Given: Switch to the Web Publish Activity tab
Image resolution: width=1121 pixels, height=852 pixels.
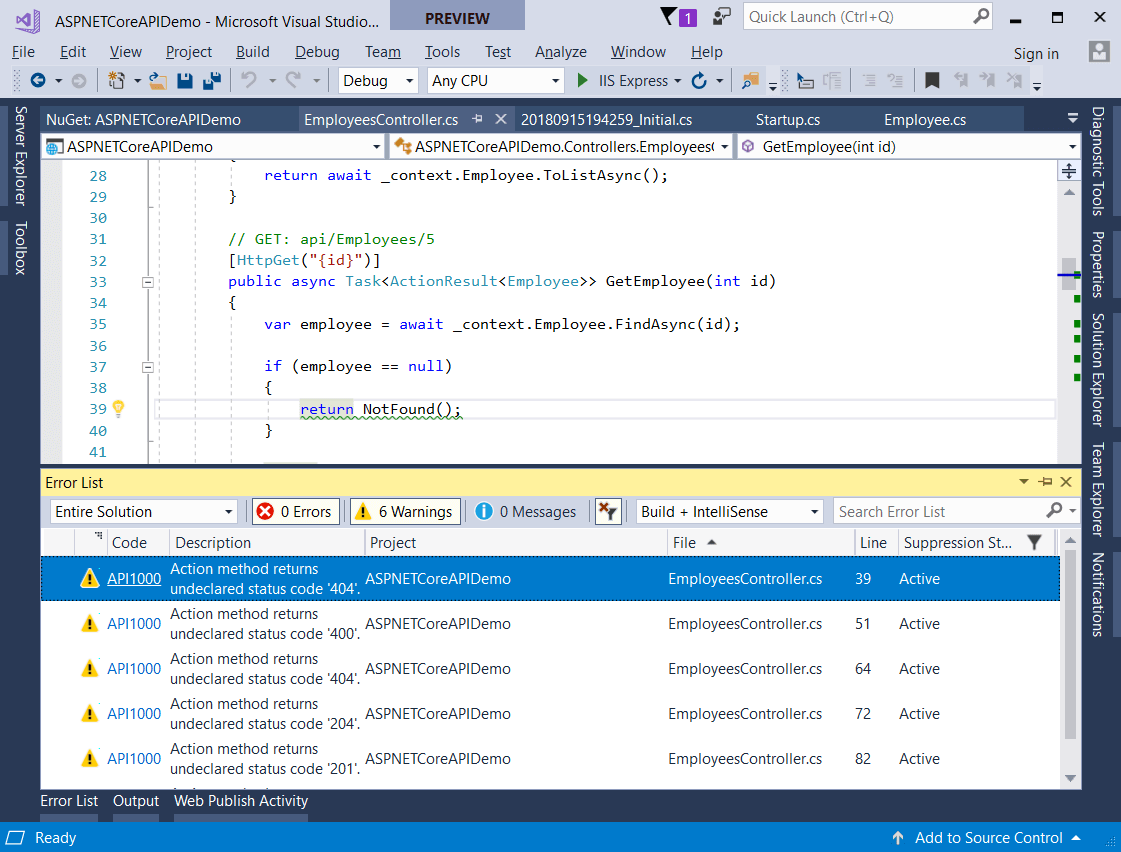Looking at the screenshot, I should [241, 801].
